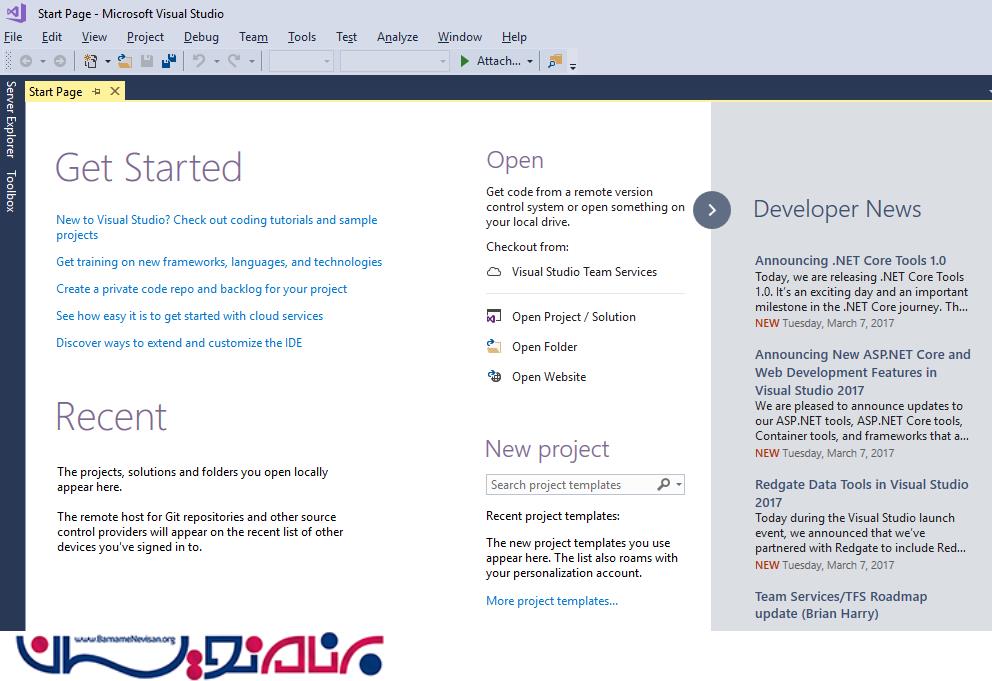Click the Open Project / Solution link
This screenshot has height=681, width=992.
coord(574,316)
